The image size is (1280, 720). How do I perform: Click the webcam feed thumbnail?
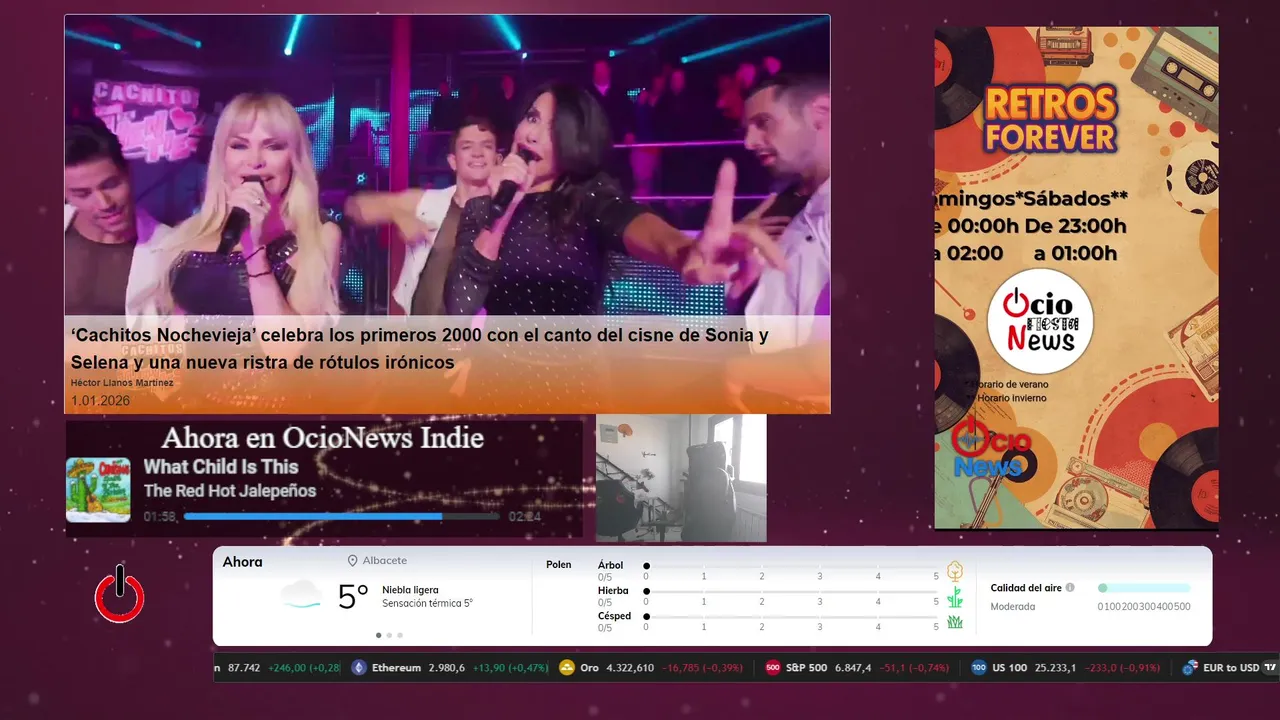[681, 478]
